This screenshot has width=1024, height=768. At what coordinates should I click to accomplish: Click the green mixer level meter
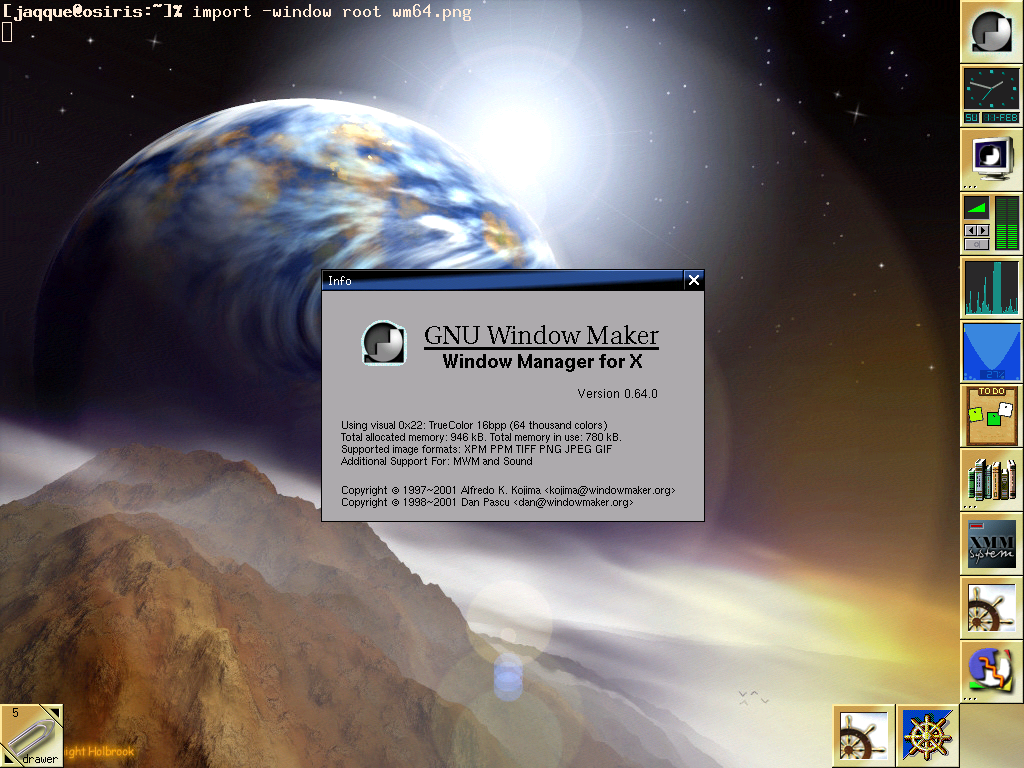tap(1007, 223)
